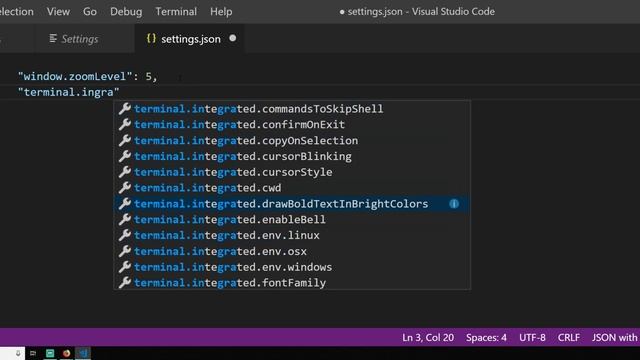The height and width of the screenshot is (360, 640).
Task: Choose terminal.integrated.copyOnSelection suggestion
Action: click(292, 140)
